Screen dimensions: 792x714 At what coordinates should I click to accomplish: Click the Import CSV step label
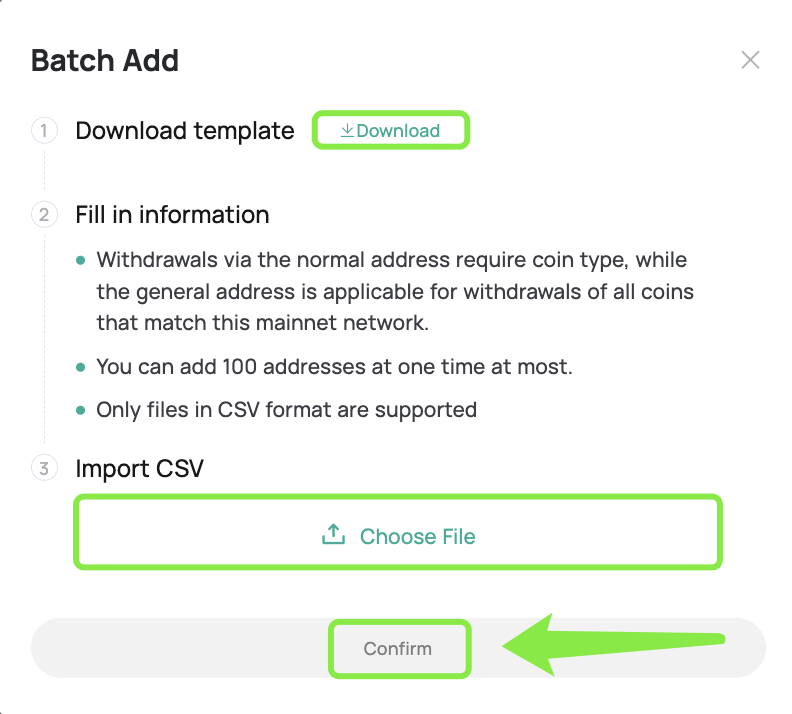139,468
